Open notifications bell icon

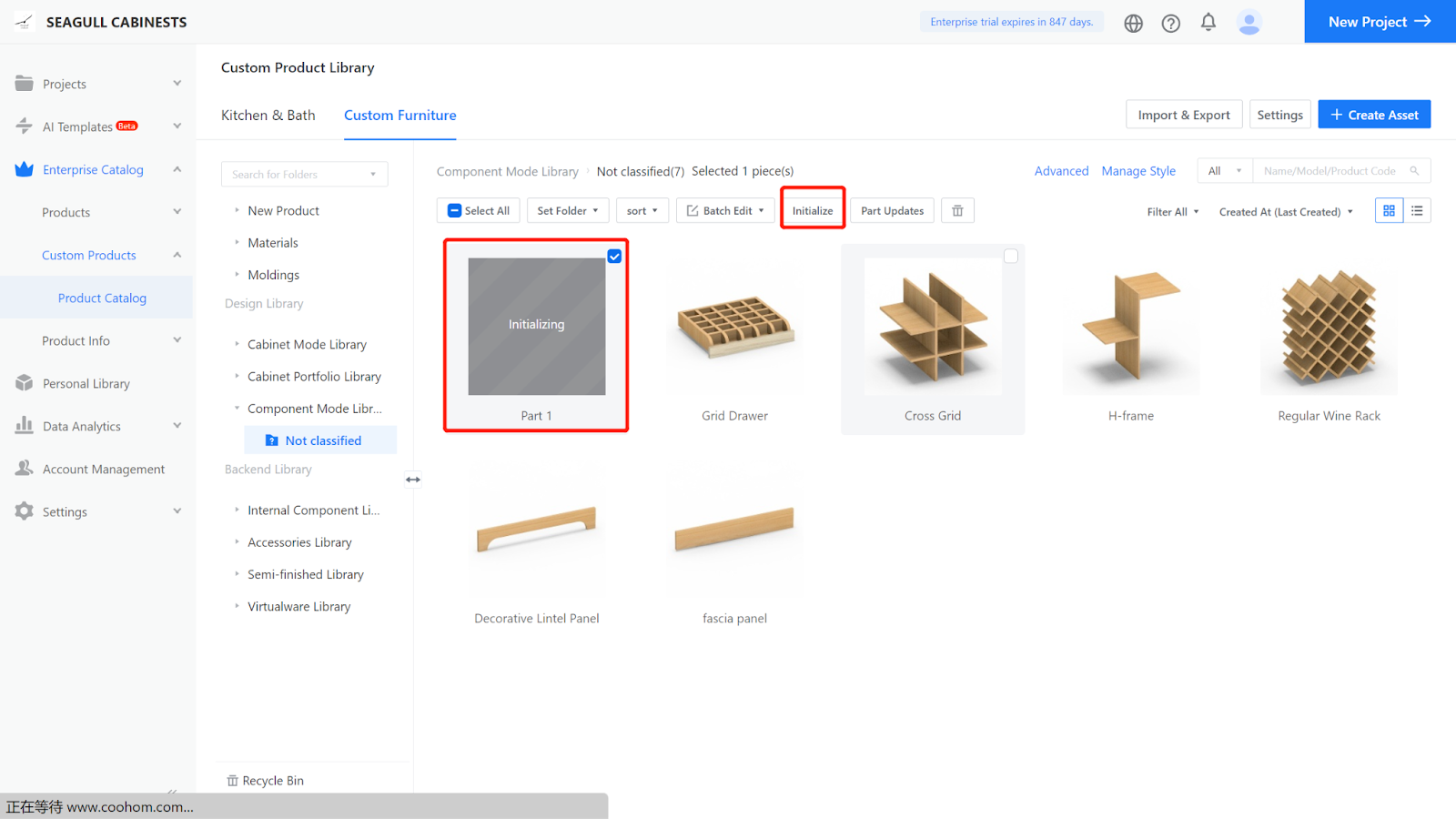(1208, 22)
